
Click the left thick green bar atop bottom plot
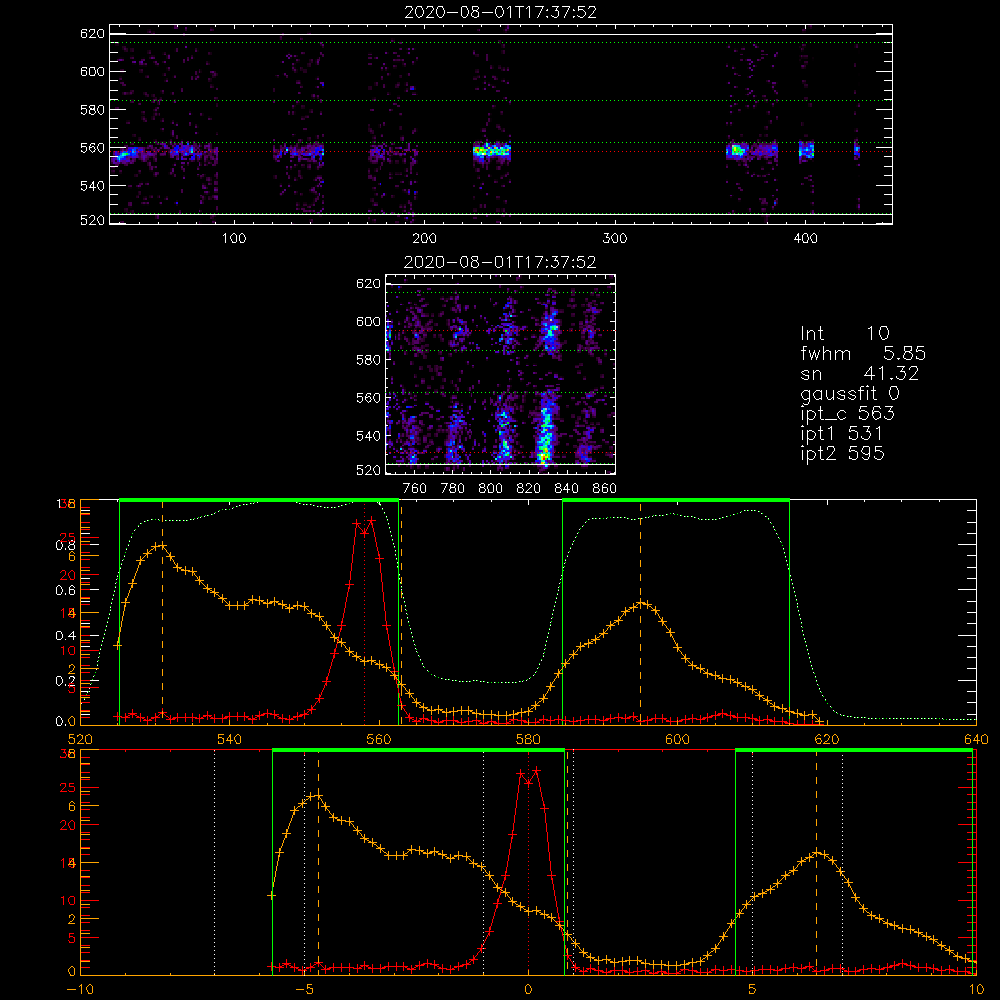point(418,751)
